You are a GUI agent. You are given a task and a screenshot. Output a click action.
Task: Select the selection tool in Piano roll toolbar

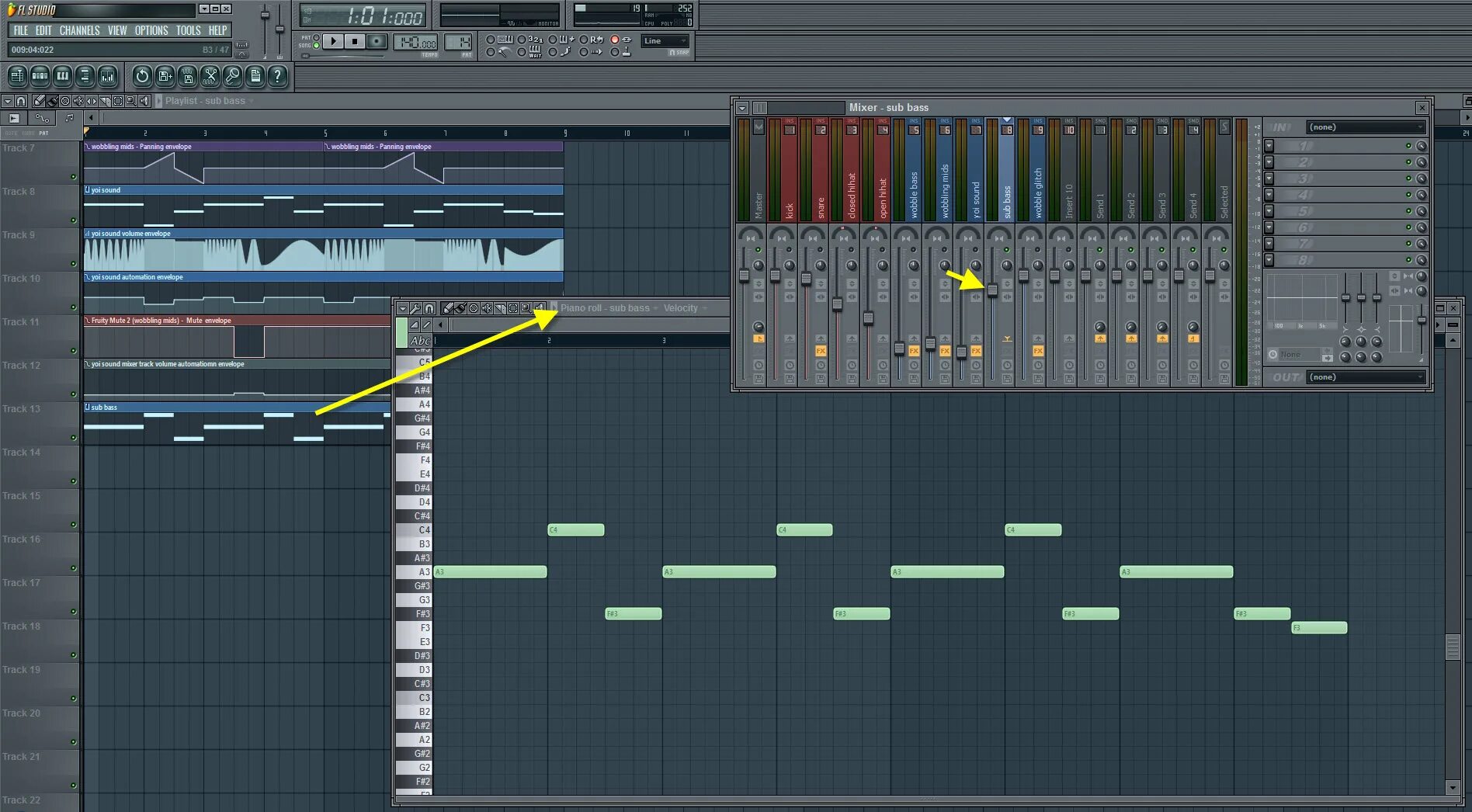coord(513,308)
